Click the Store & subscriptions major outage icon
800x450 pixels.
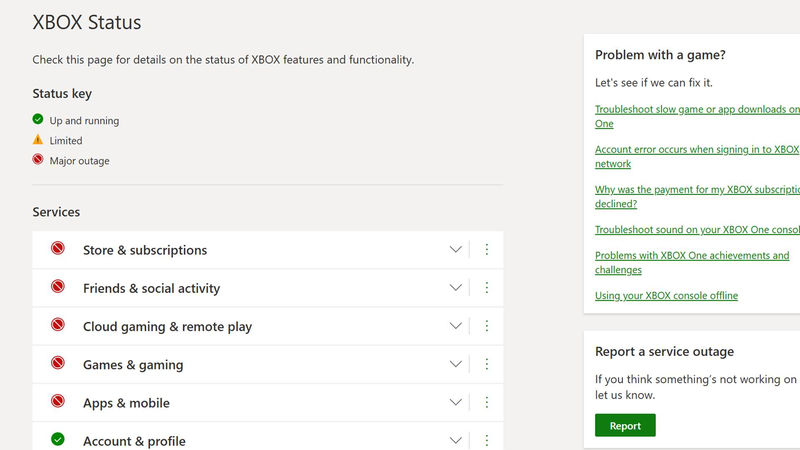(x=58, y=248)
